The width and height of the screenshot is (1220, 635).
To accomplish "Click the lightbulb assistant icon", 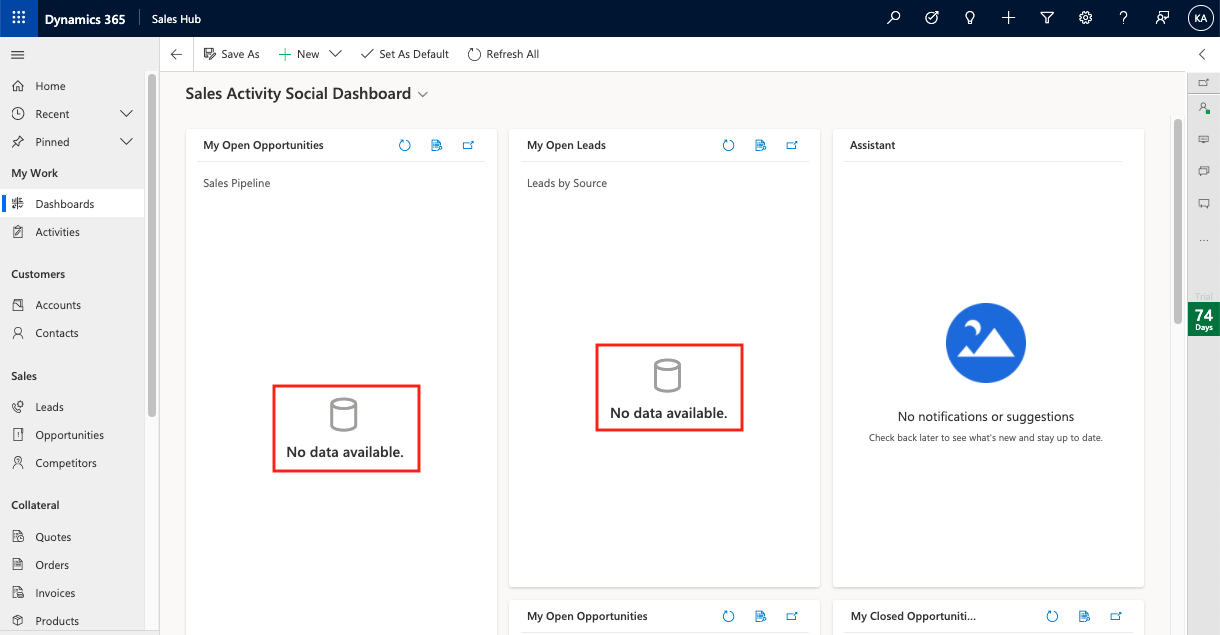I will pos(970,18).
